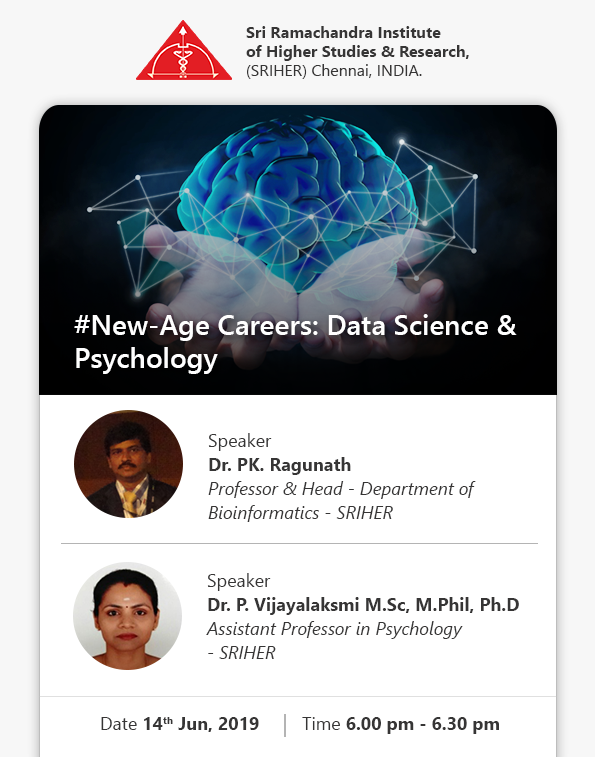Select speaker name Dr. P. Vijayalaksmi
This screenshot has height=757, width=595.
(363, 604)
